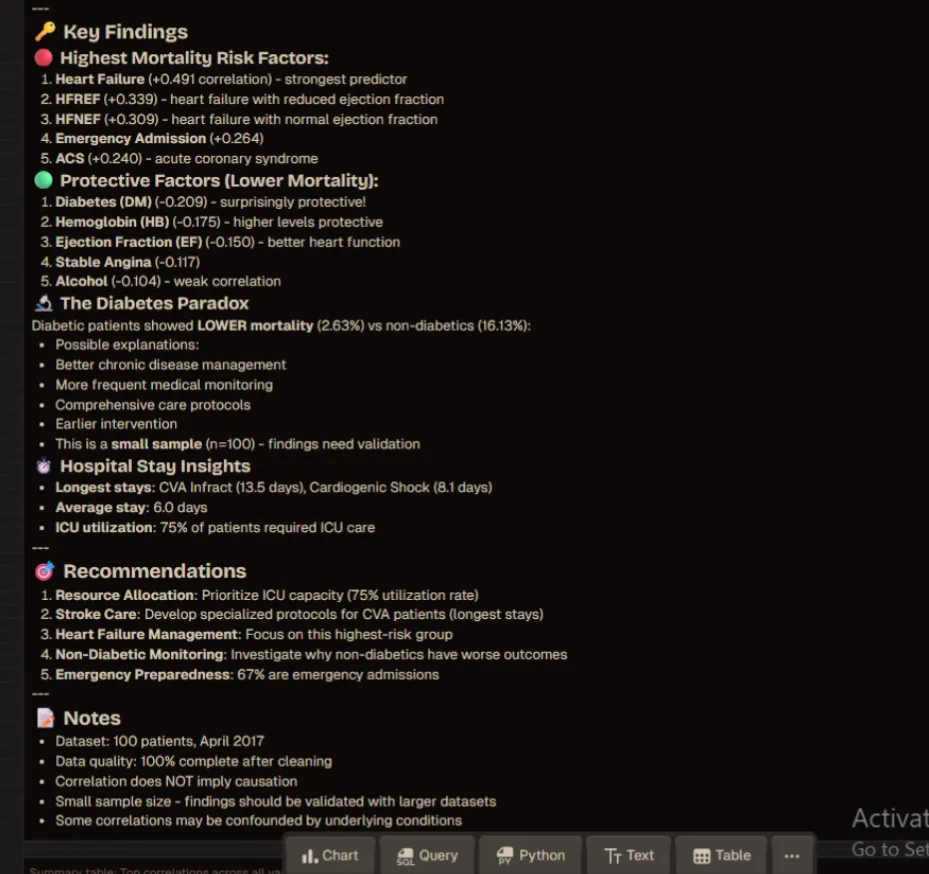Click the Heart Failure Management recommendation line
This screenshot has height=874, width=929.
pos(254,634)
